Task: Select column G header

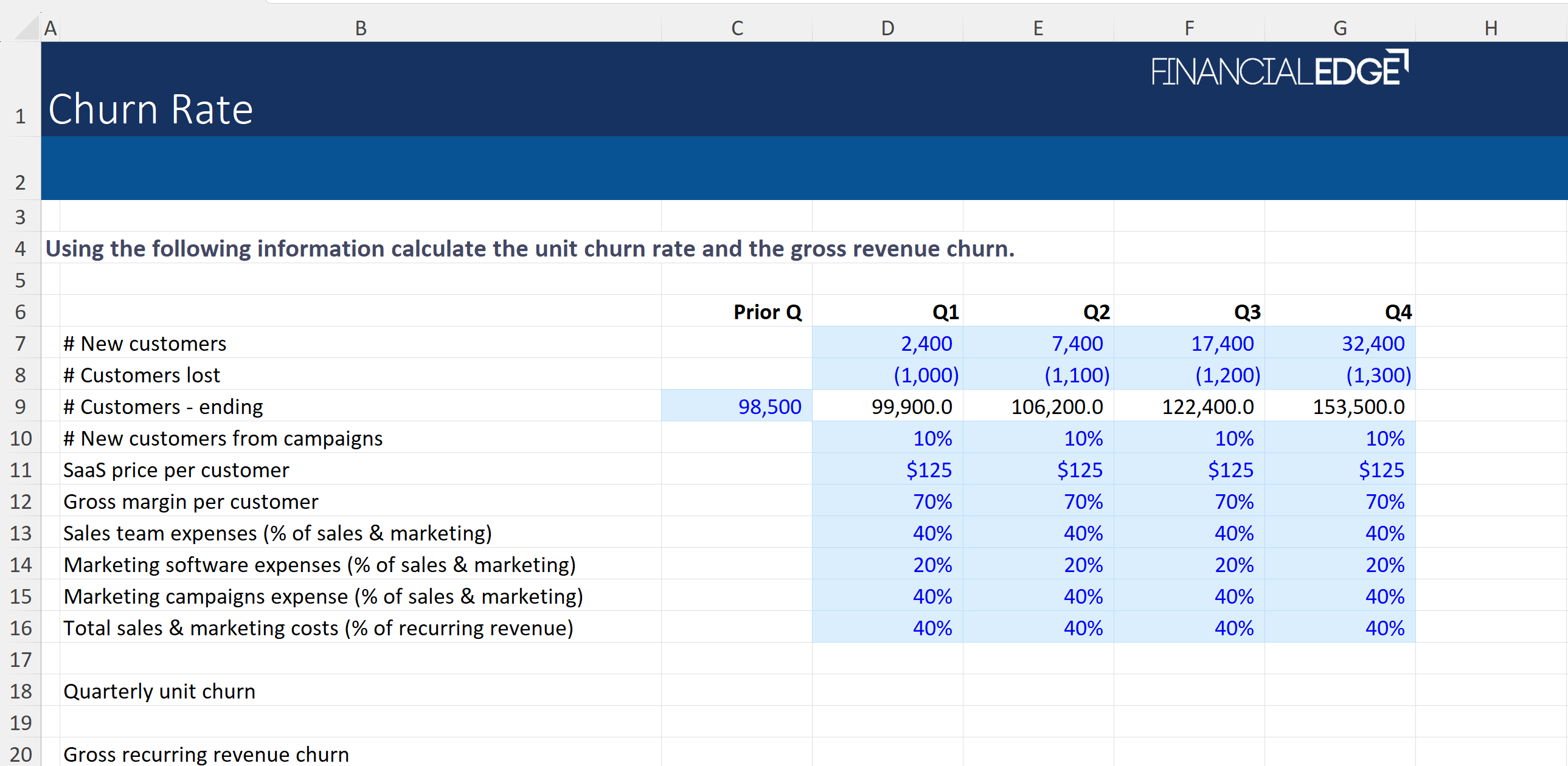Action: click(1340, 28)
